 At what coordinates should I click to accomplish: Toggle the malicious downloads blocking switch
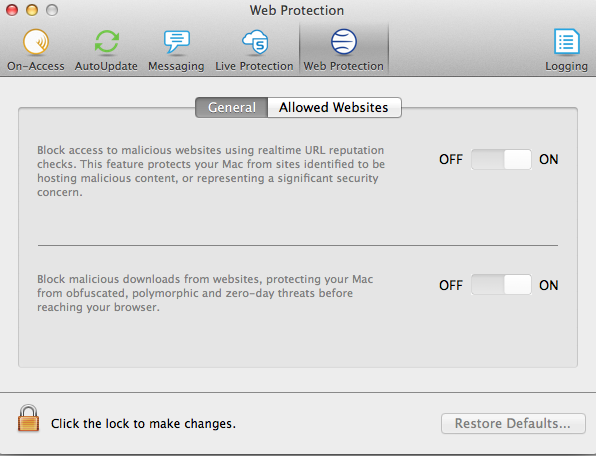click(x=501, y=285)
